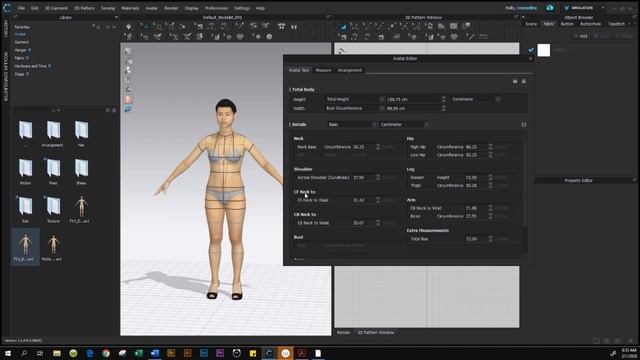The width and height of the screenshot is (640, 360).
Task: Expand the SIMULATION mode dropdown arrow
Action: pos(603,8)
